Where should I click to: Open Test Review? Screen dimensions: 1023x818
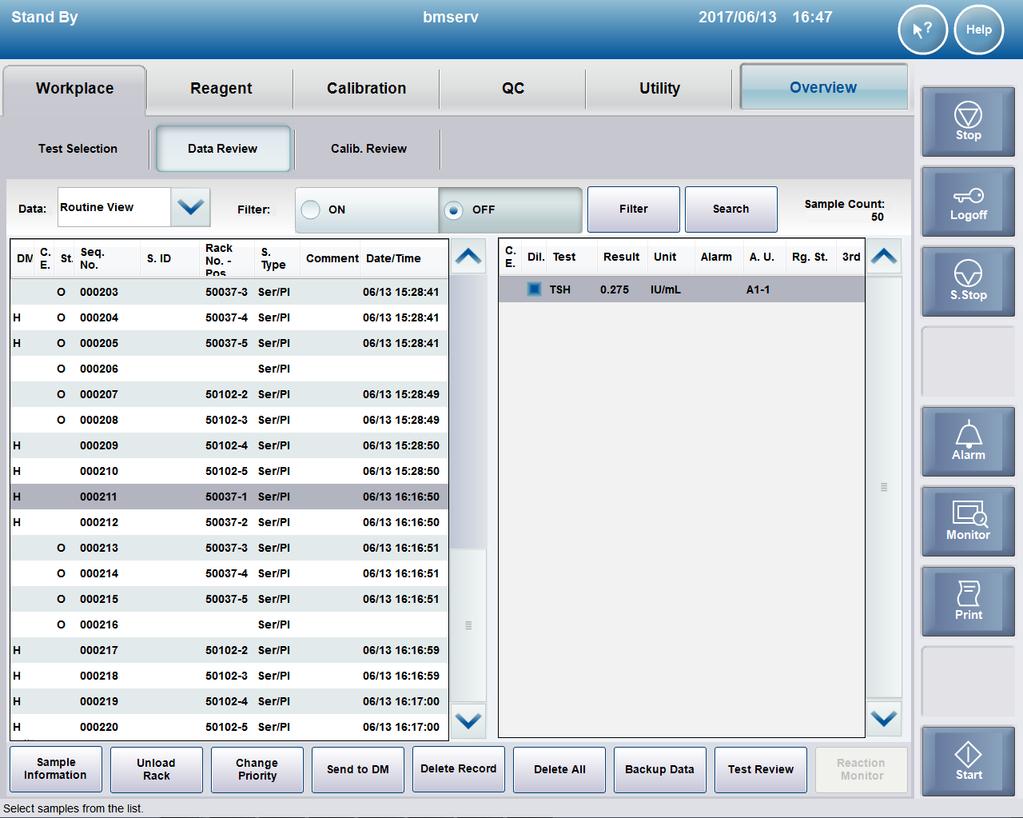tap(761, 769)
